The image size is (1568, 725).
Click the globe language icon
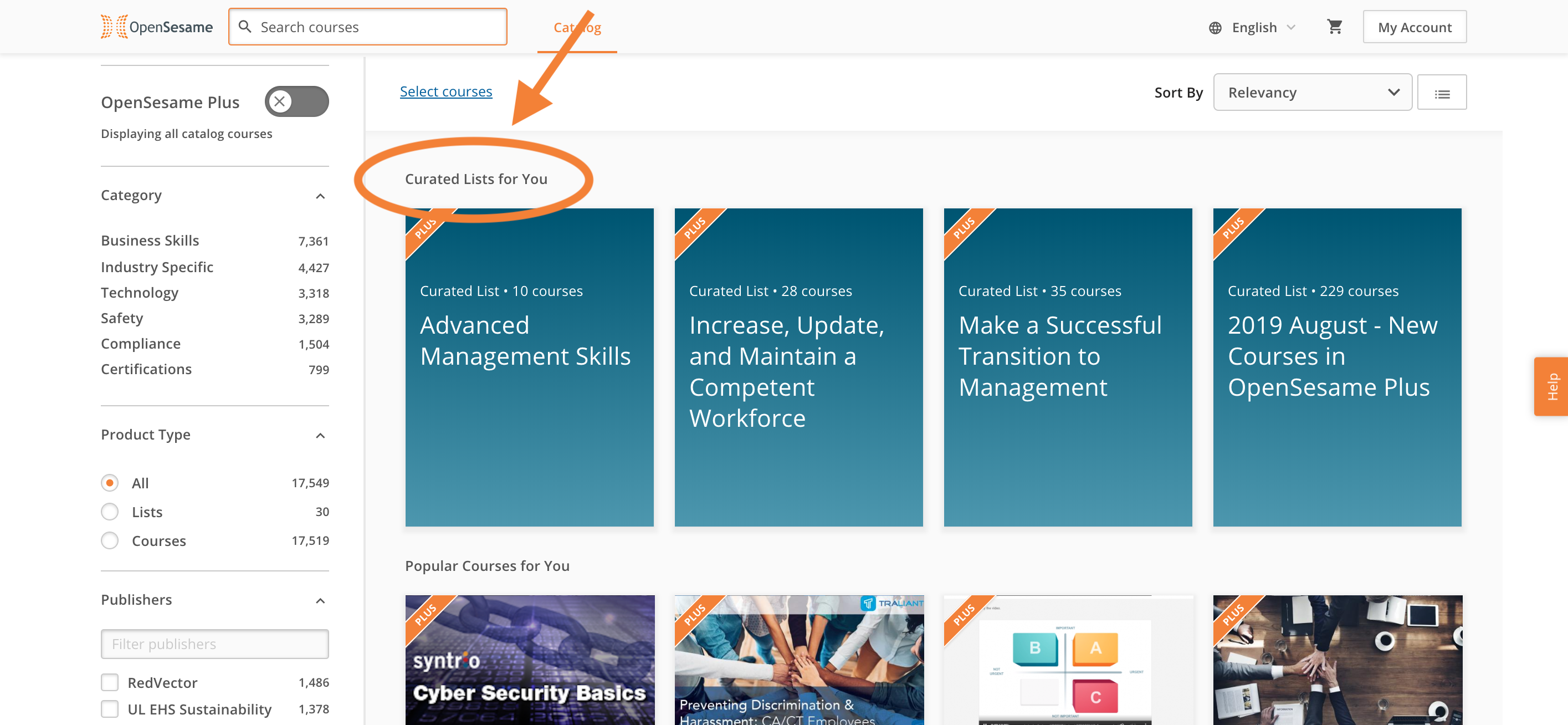1215,27
